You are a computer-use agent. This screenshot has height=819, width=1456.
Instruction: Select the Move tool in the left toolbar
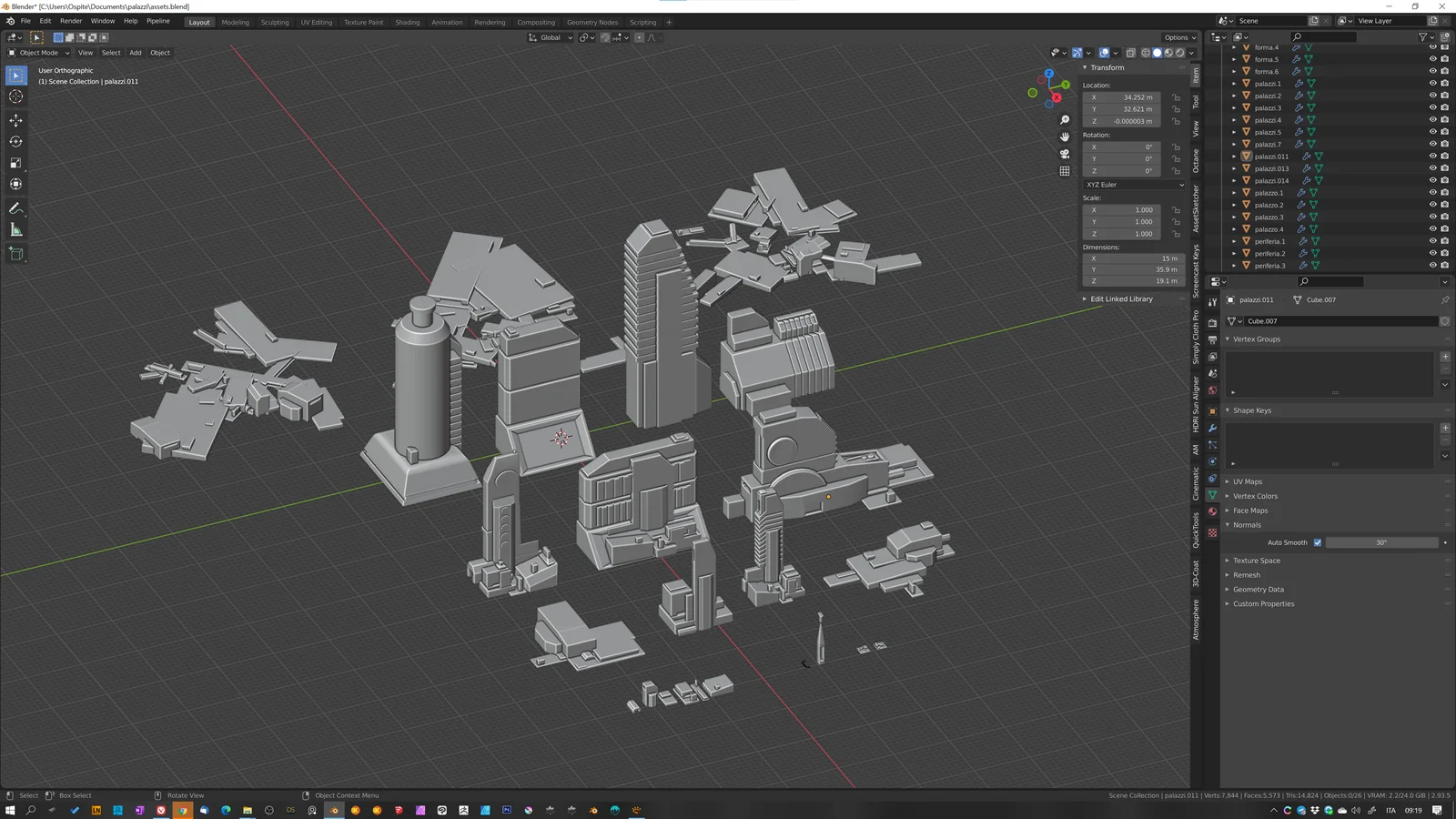[x=16, y=120]
